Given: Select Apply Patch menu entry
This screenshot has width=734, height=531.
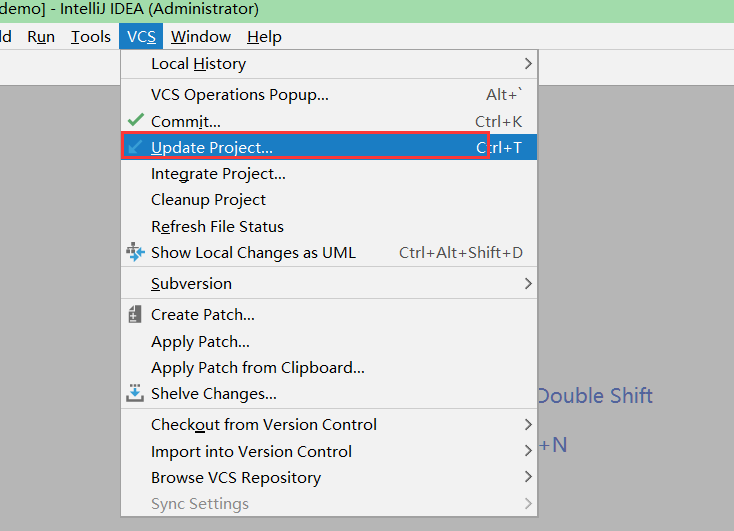Looking at the screenshot, I should click(329, 341).
